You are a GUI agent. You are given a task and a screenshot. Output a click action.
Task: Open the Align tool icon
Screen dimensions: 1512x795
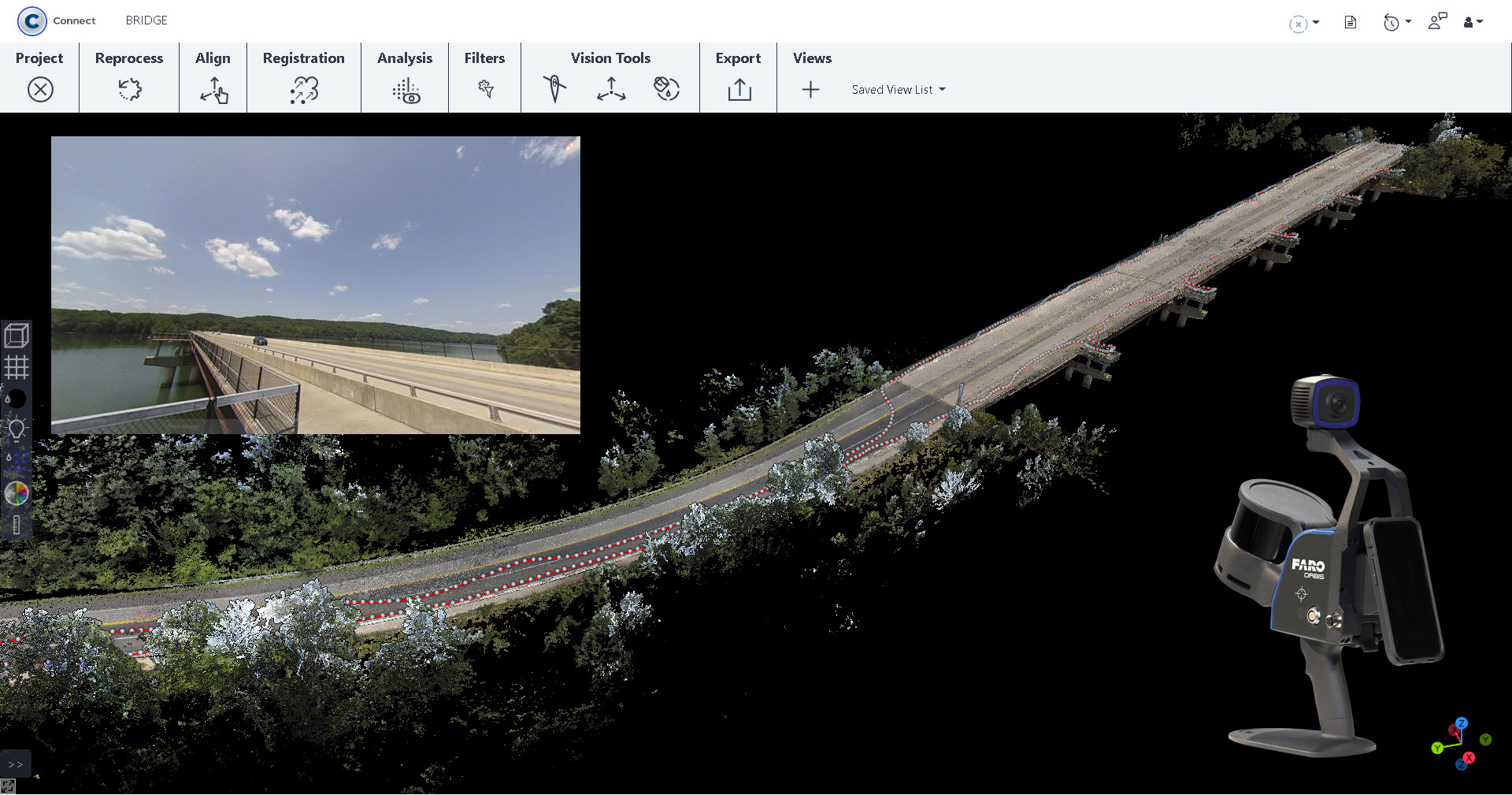click(213, 90)
